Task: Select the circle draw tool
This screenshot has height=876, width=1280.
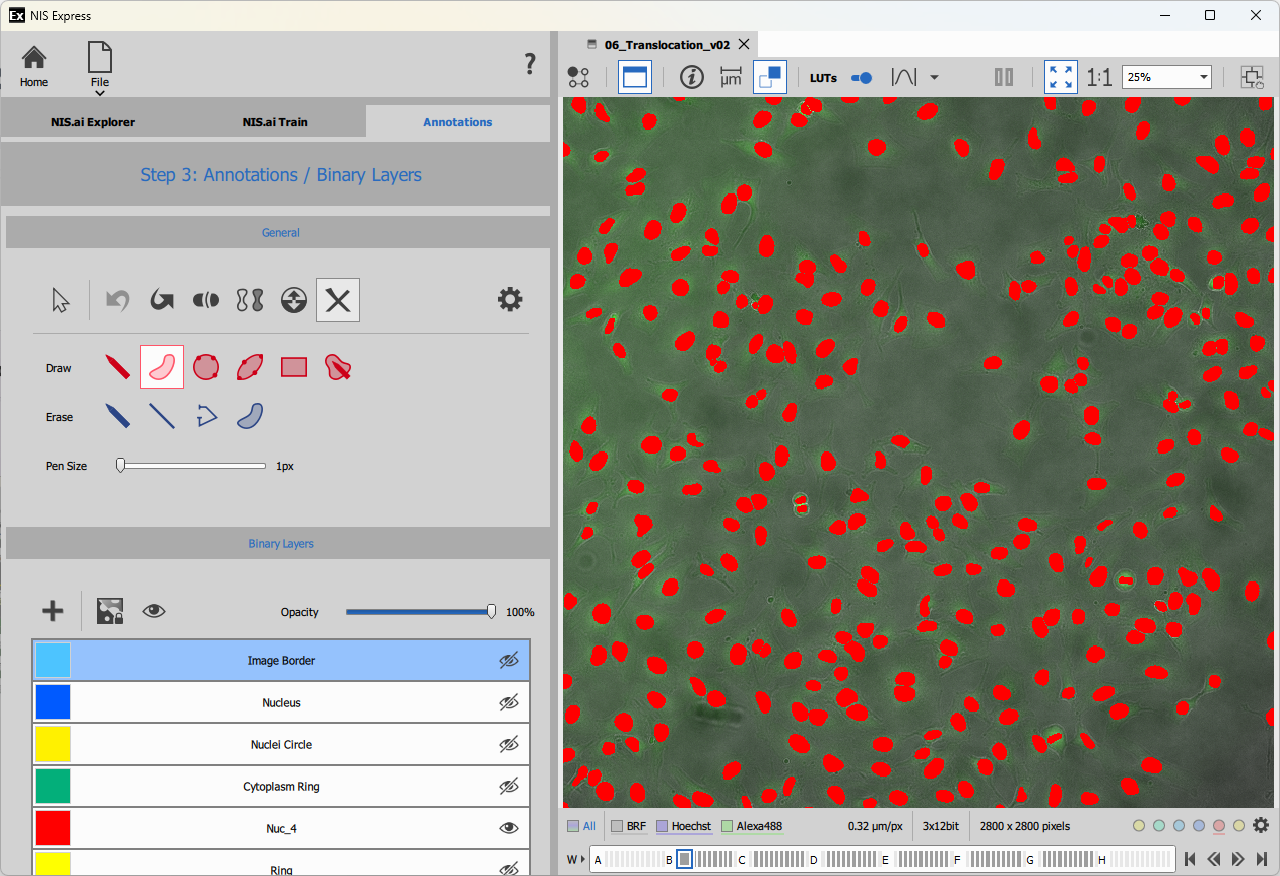Action: point(206,367)
